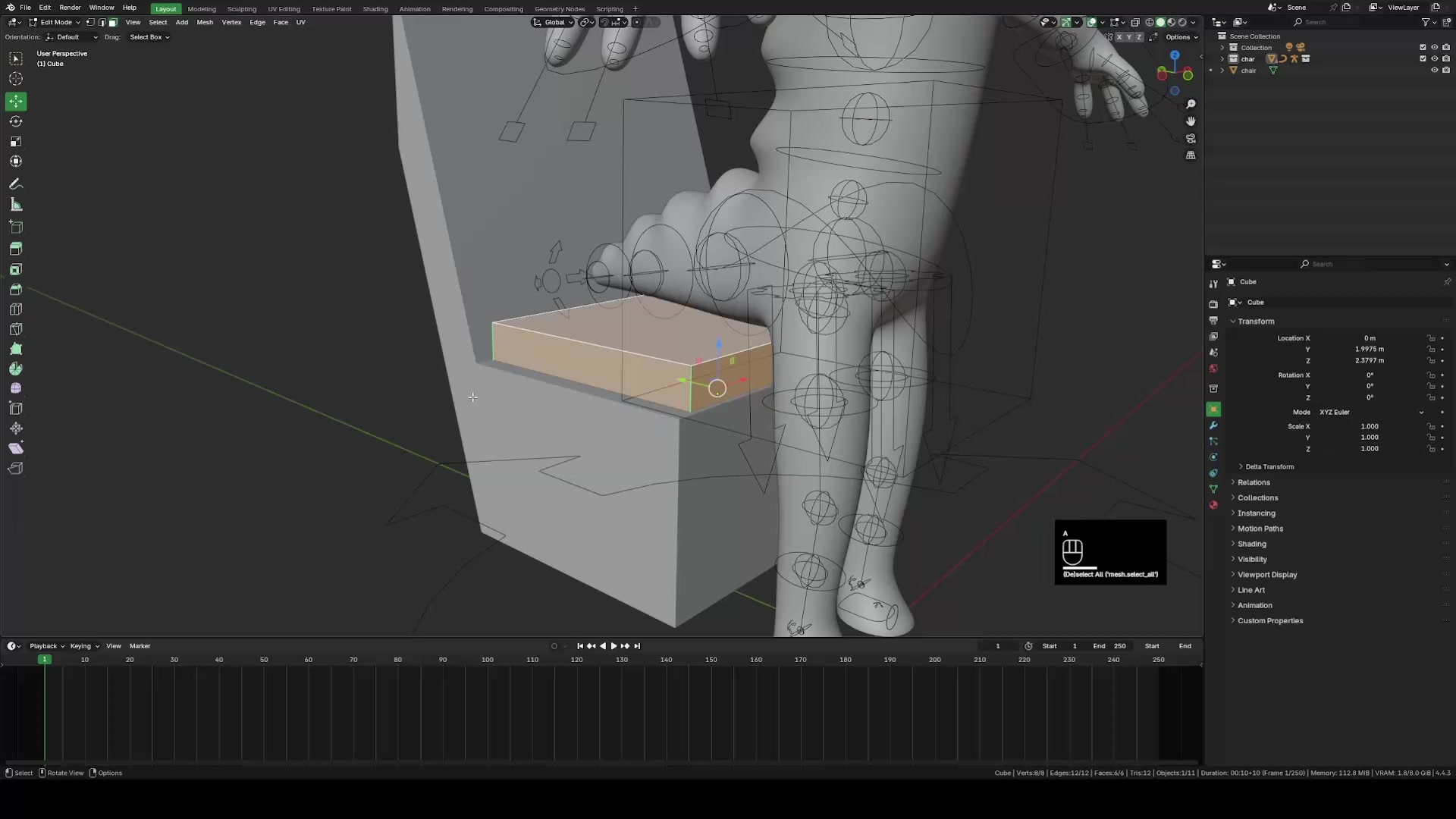Image resolution: width=1456 pixels, height=819 pixels.
Task: Hide the char object in the Outliner
Action: [1436, 58]
